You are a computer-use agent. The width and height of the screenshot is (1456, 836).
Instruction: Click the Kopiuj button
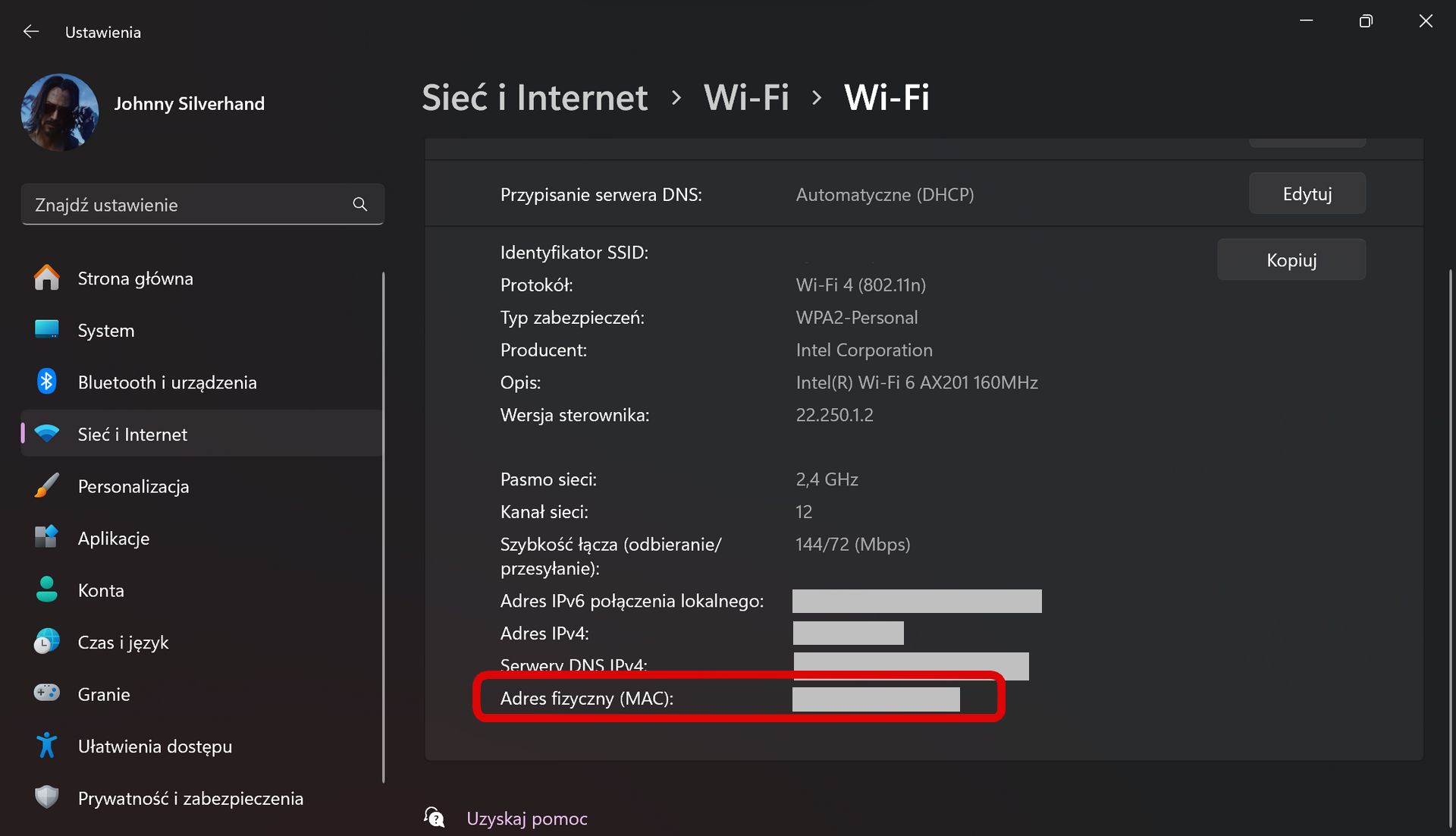pyautogui.click(x=1291, y=259)
